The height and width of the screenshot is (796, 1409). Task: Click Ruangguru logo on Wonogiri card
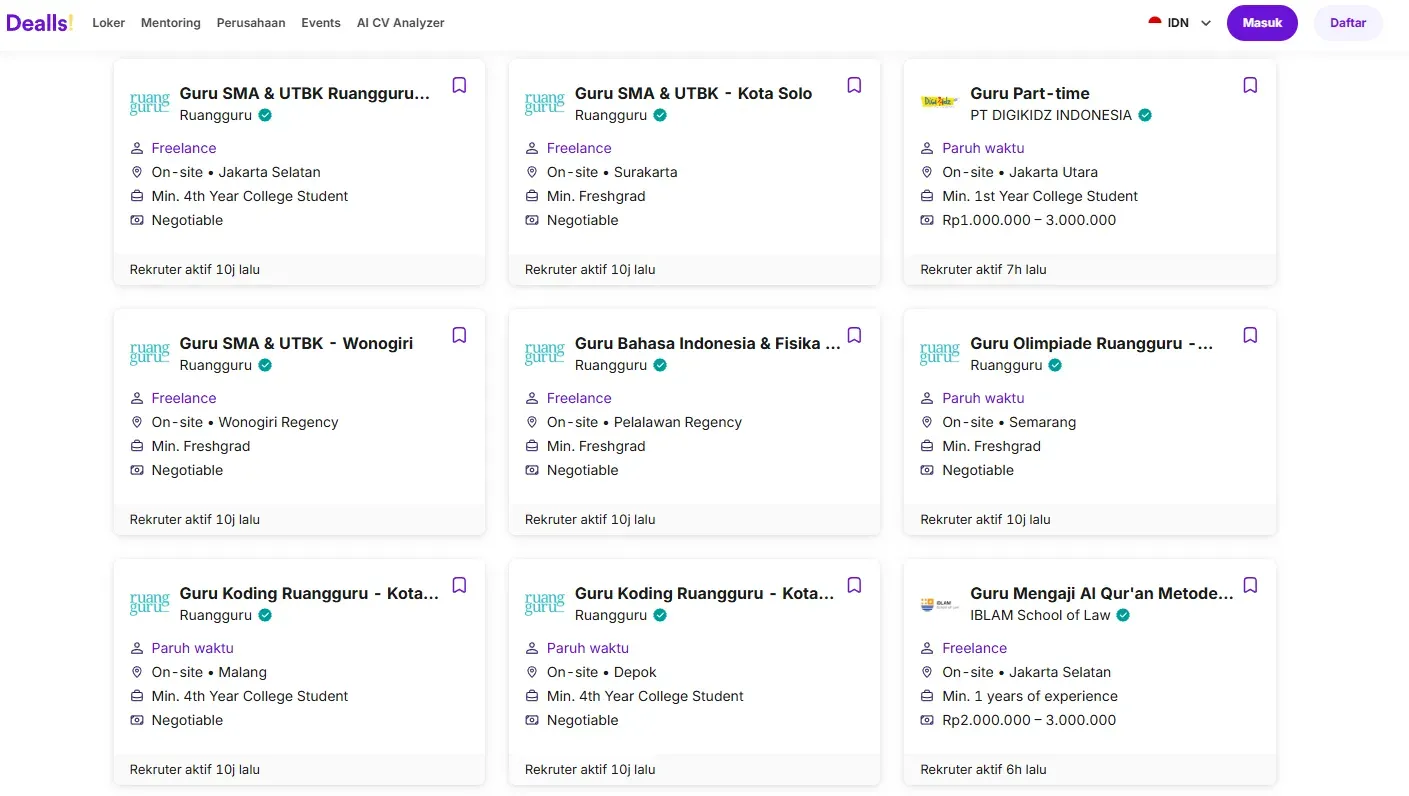pyautogui.click(x=150, y=354)
